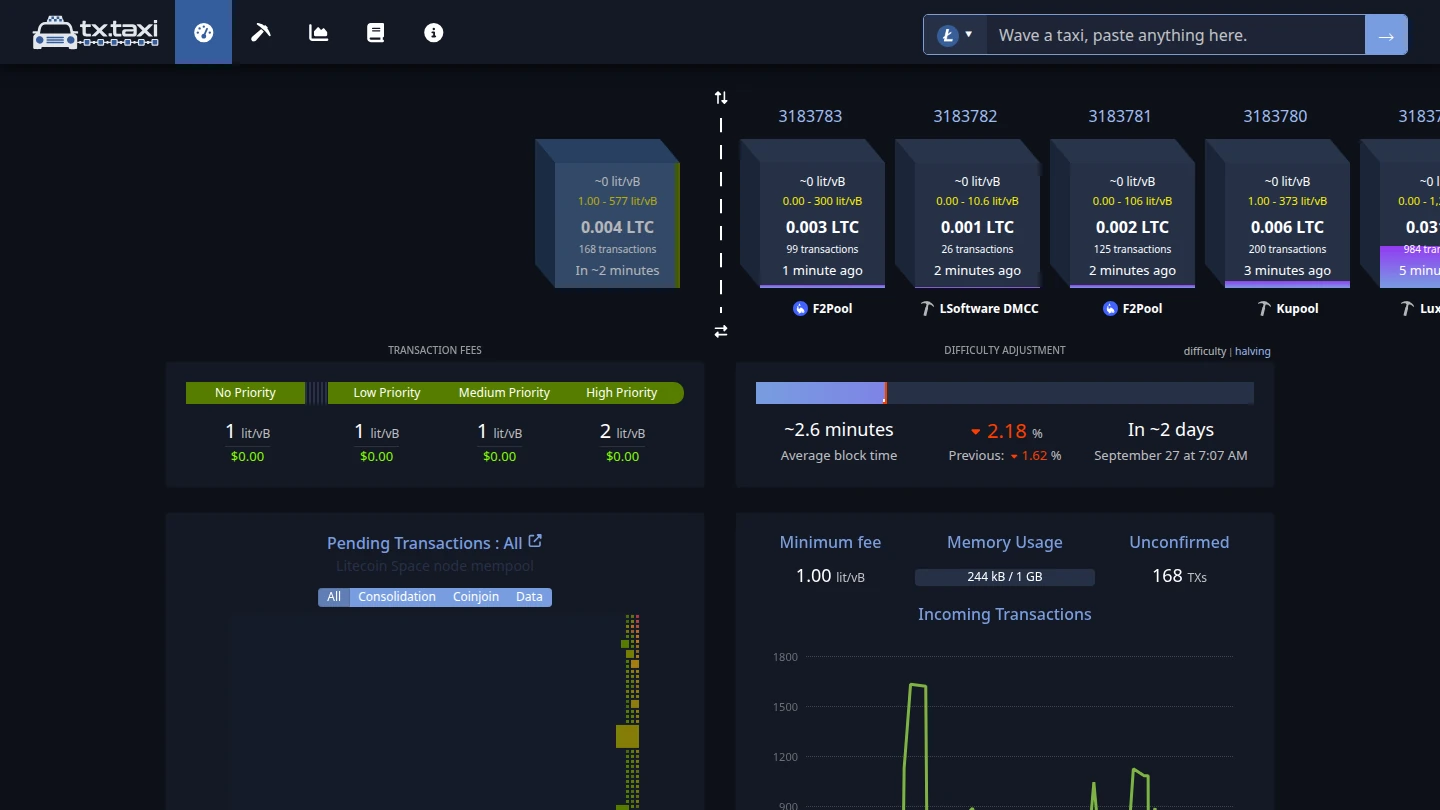Open the Litecoin network selector dropdown
This screenshot has height=810, width=1440.
[x=955, y=35]
